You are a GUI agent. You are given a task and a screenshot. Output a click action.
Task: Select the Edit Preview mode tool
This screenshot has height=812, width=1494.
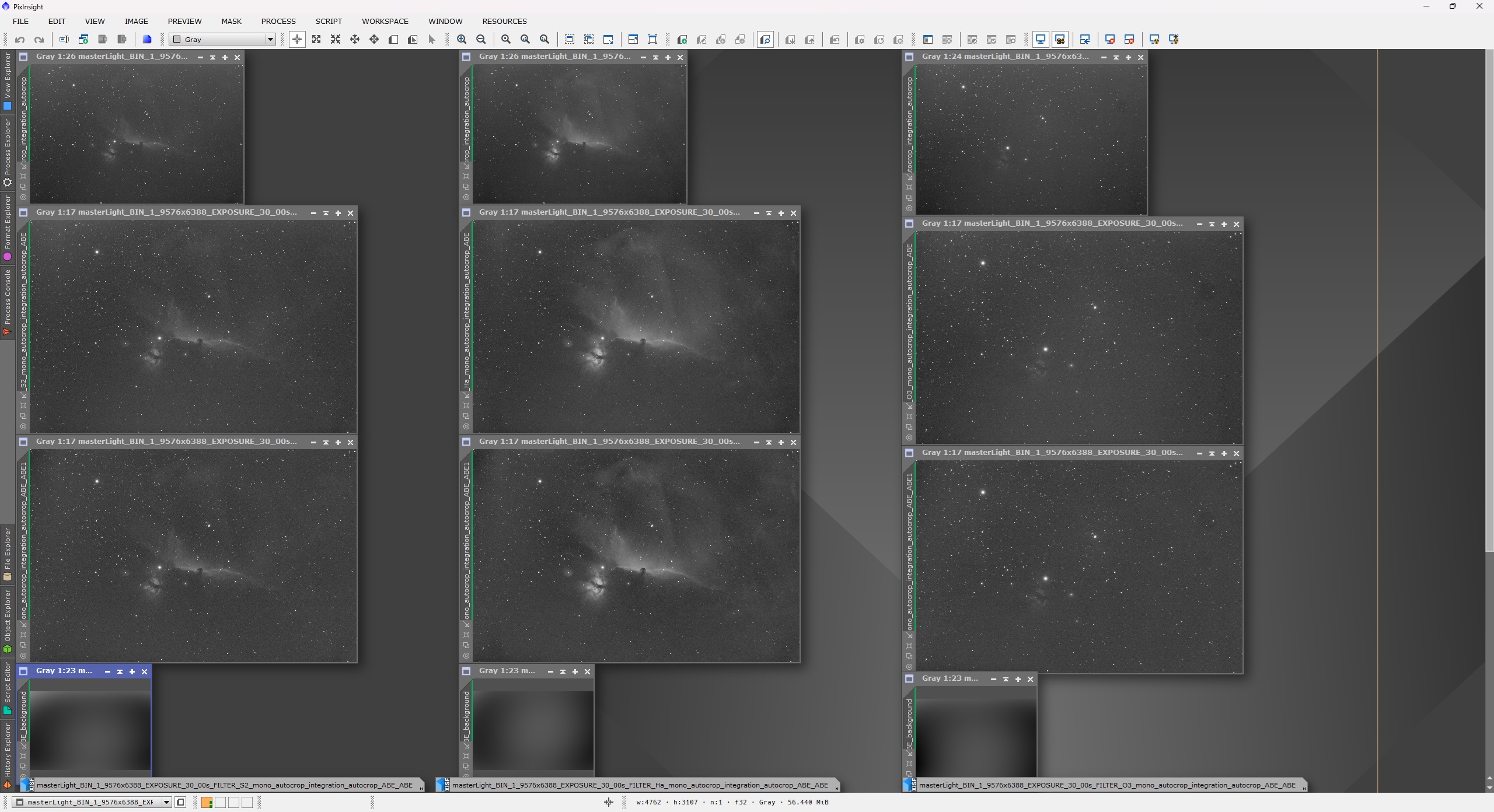(413, 40)
